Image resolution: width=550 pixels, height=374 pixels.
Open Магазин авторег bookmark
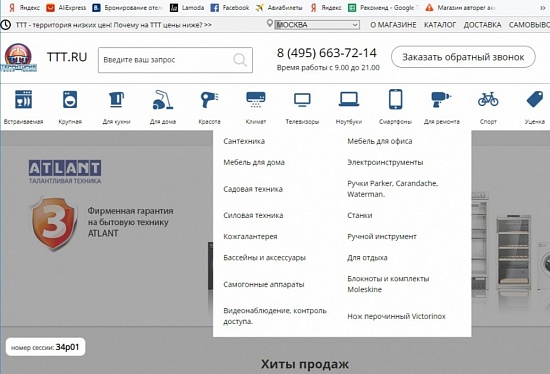tap(460, 7)
